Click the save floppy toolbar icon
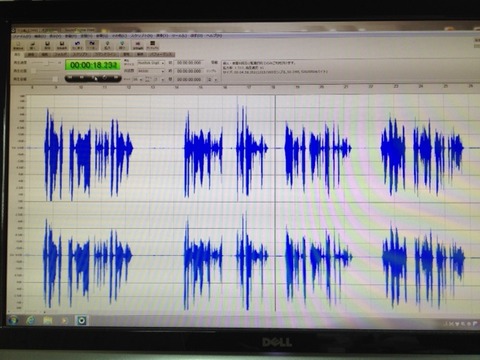Image resolution: width=480 pixels, height=360 pixels. point(47,45)
